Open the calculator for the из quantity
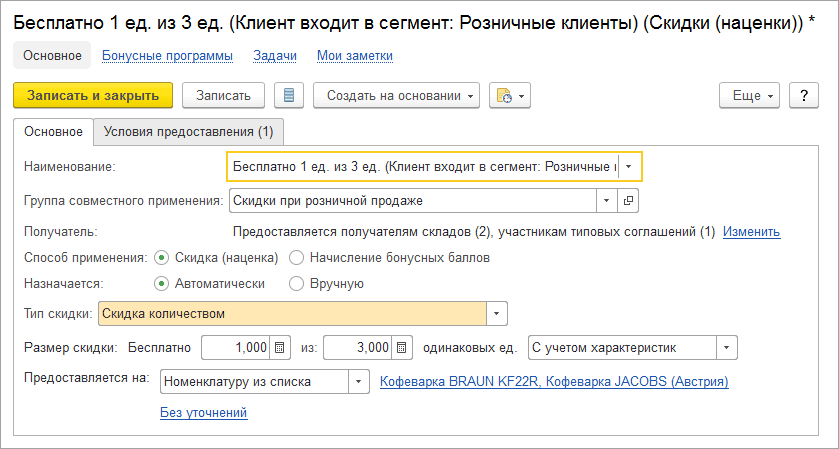This screenshot has height=449, width=839. (402, 348)
